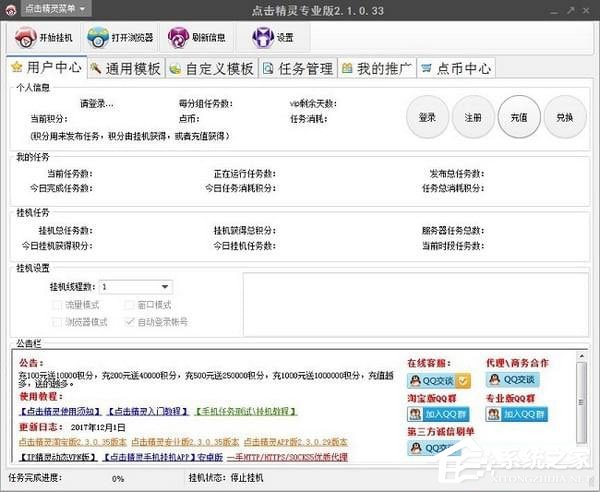The width and height of the screenshot is (600, 492).
Task: Open the 点击精灵淘宝版 version link
Action: (x=73, y=442)
